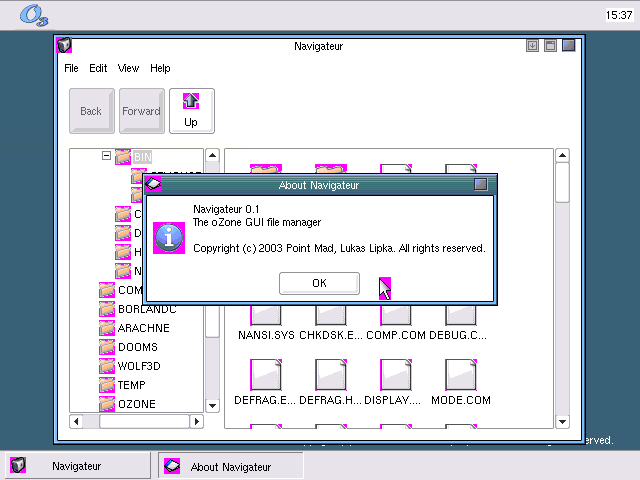Viewport: 640px width, 480px height.
Task: Minimize the Navigateur window with the down-arrow button
Action: (x=532, y=45)
